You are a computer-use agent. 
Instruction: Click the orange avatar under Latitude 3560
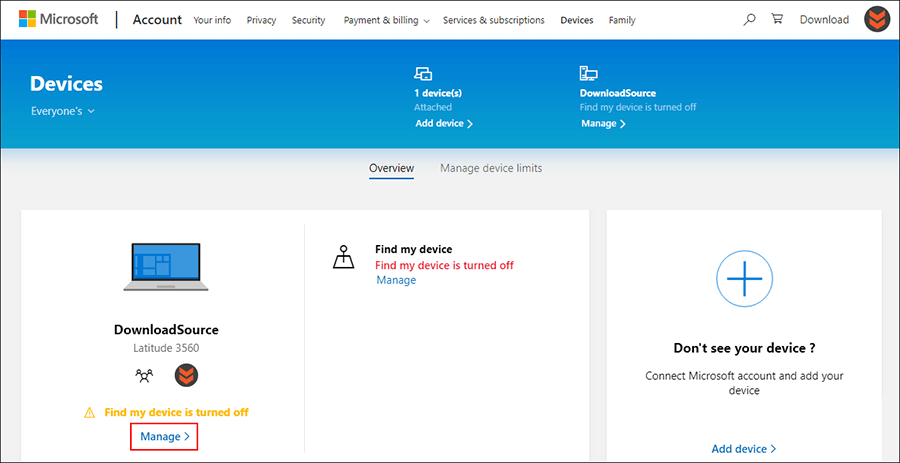point(186,375)
